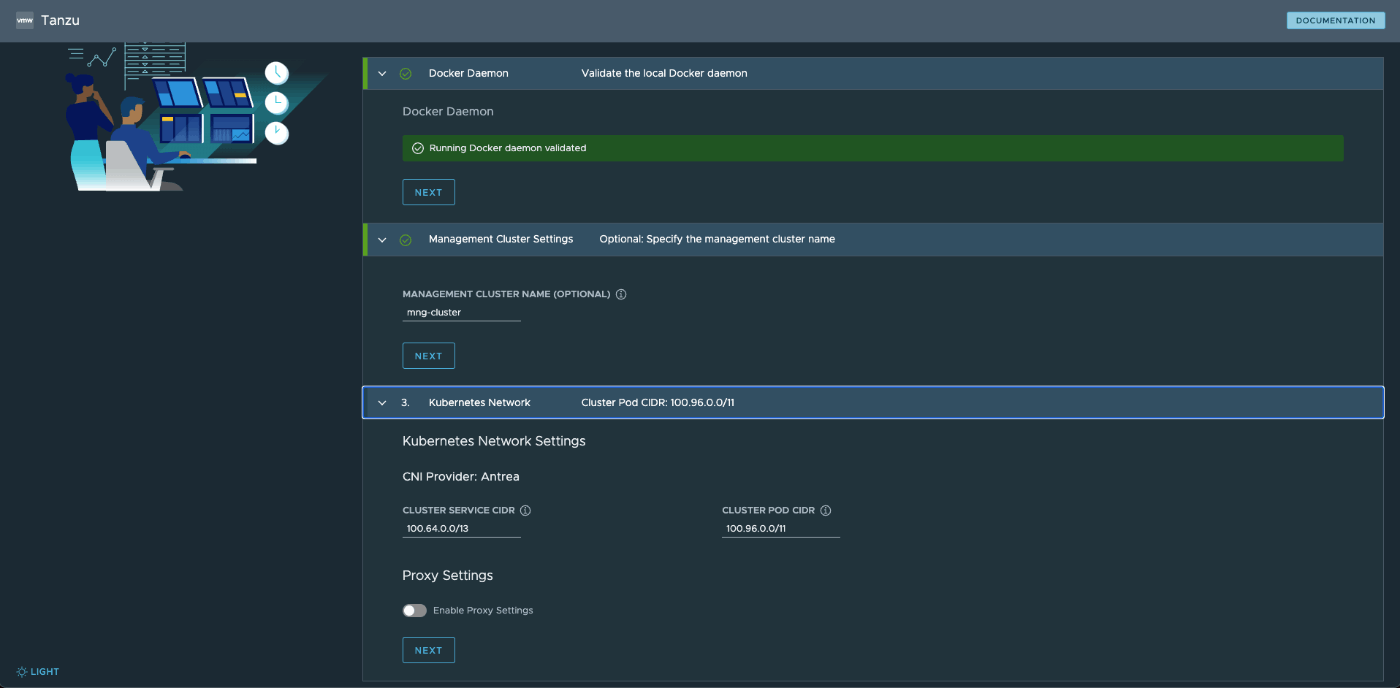Viewport: 1400px width, 688px height.
Task: Click 'Validate the local Docker daemon' text
Action: coord(664,73)
